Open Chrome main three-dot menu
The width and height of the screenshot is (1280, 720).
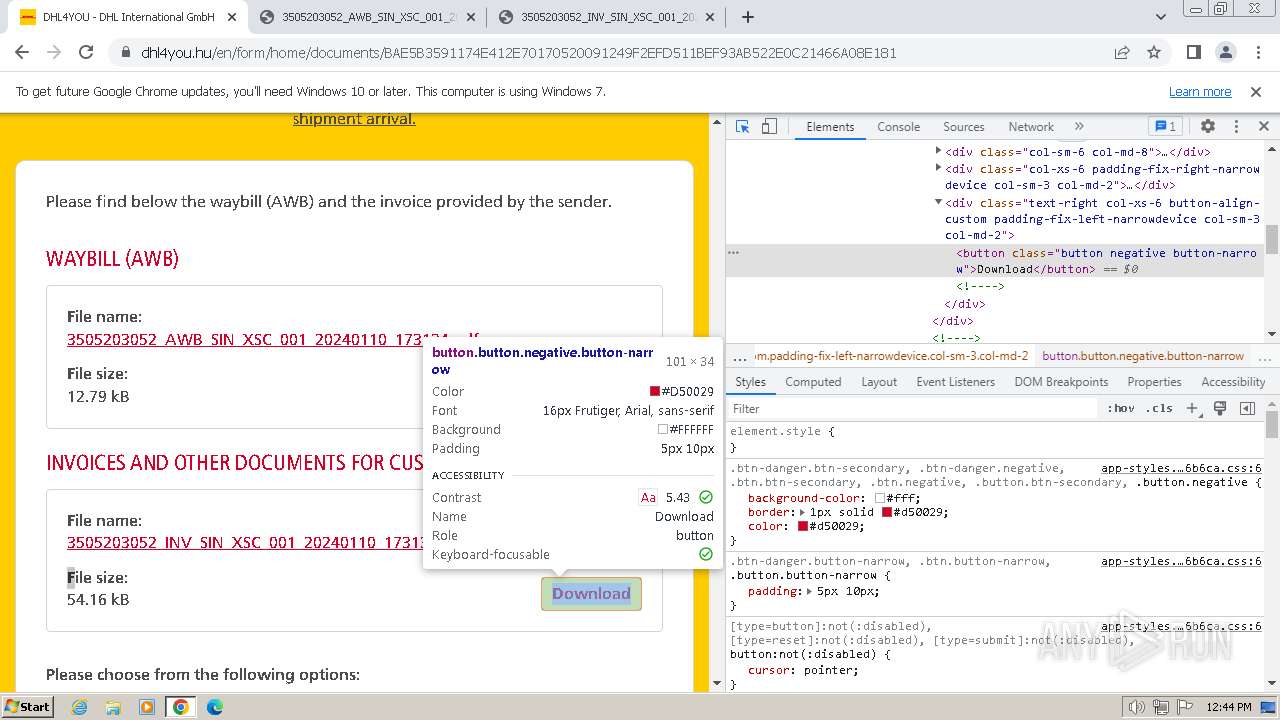(x=1257, y=53)
